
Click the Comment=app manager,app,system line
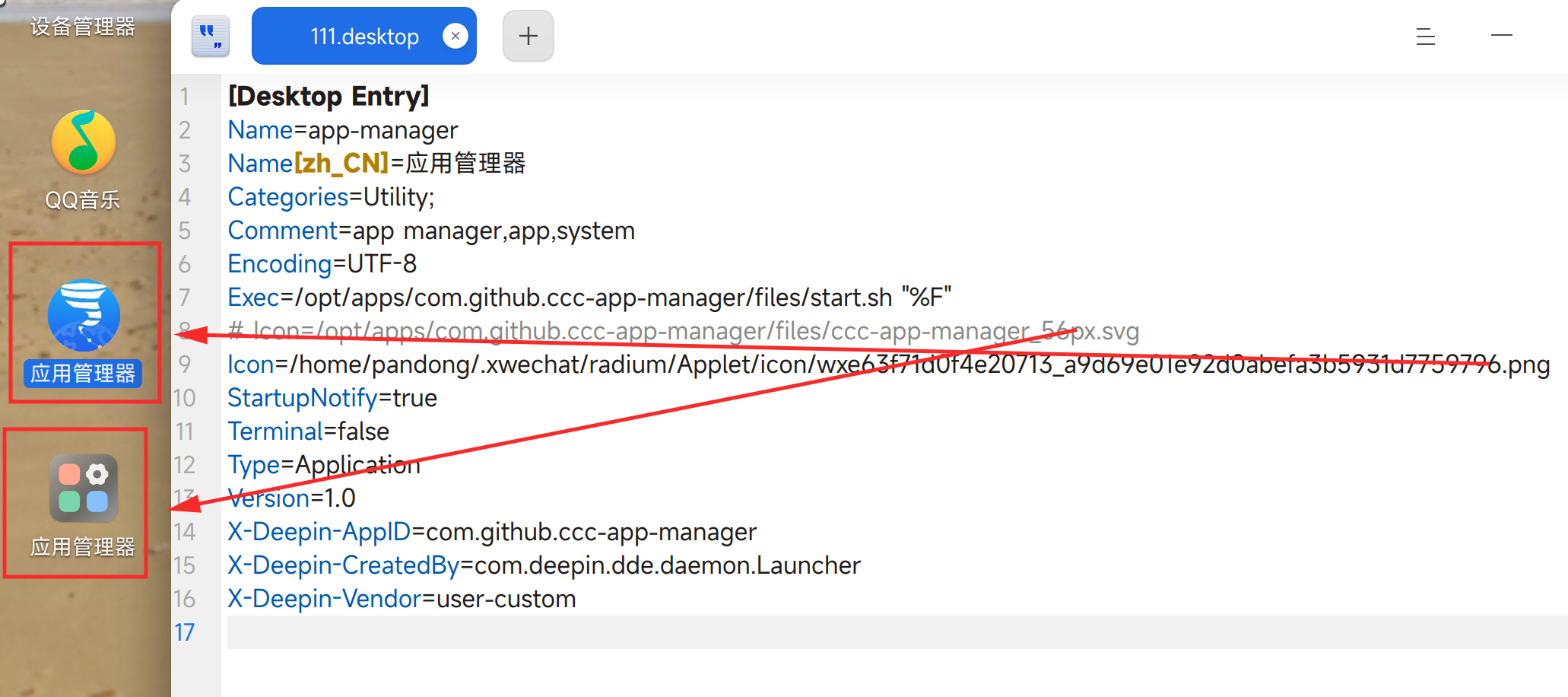pos(431,231)
